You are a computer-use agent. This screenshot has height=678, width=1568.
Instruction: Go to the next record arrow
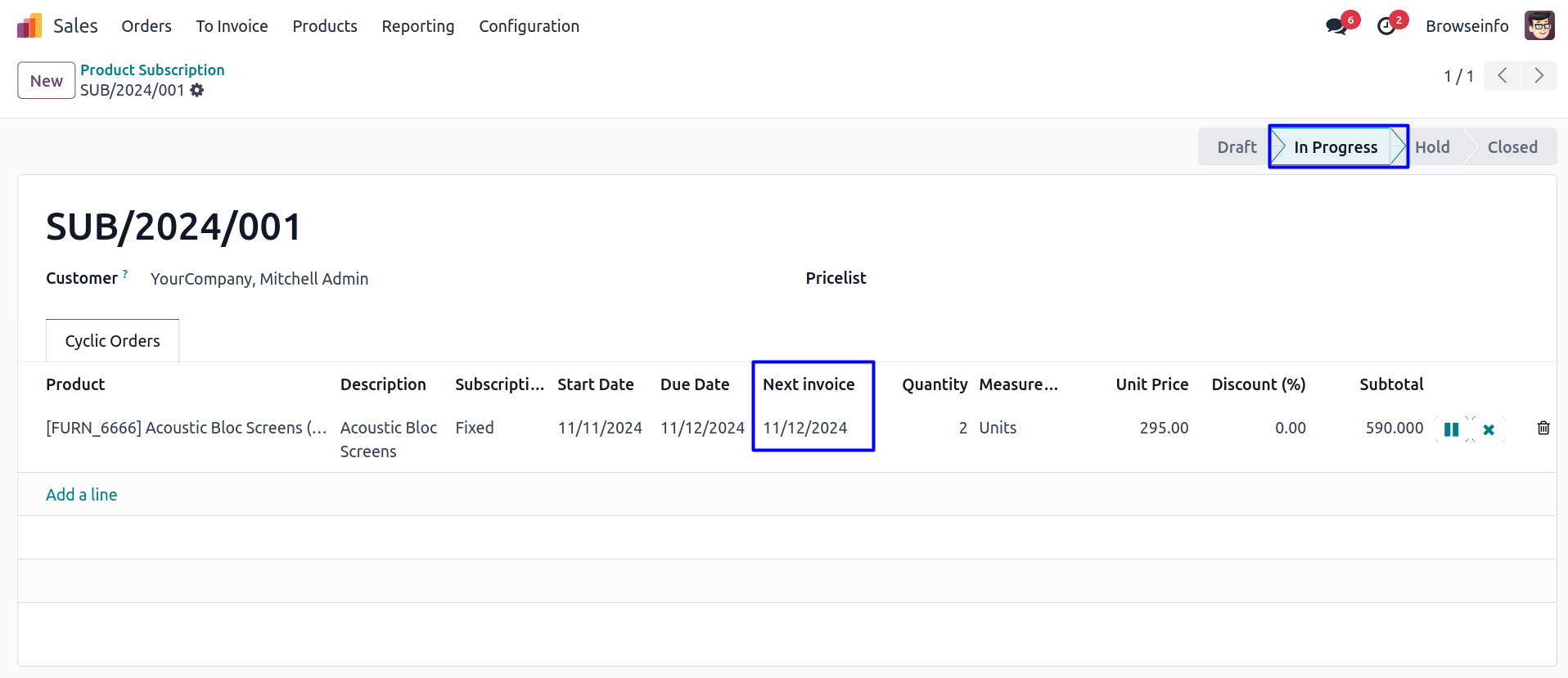1539,76
